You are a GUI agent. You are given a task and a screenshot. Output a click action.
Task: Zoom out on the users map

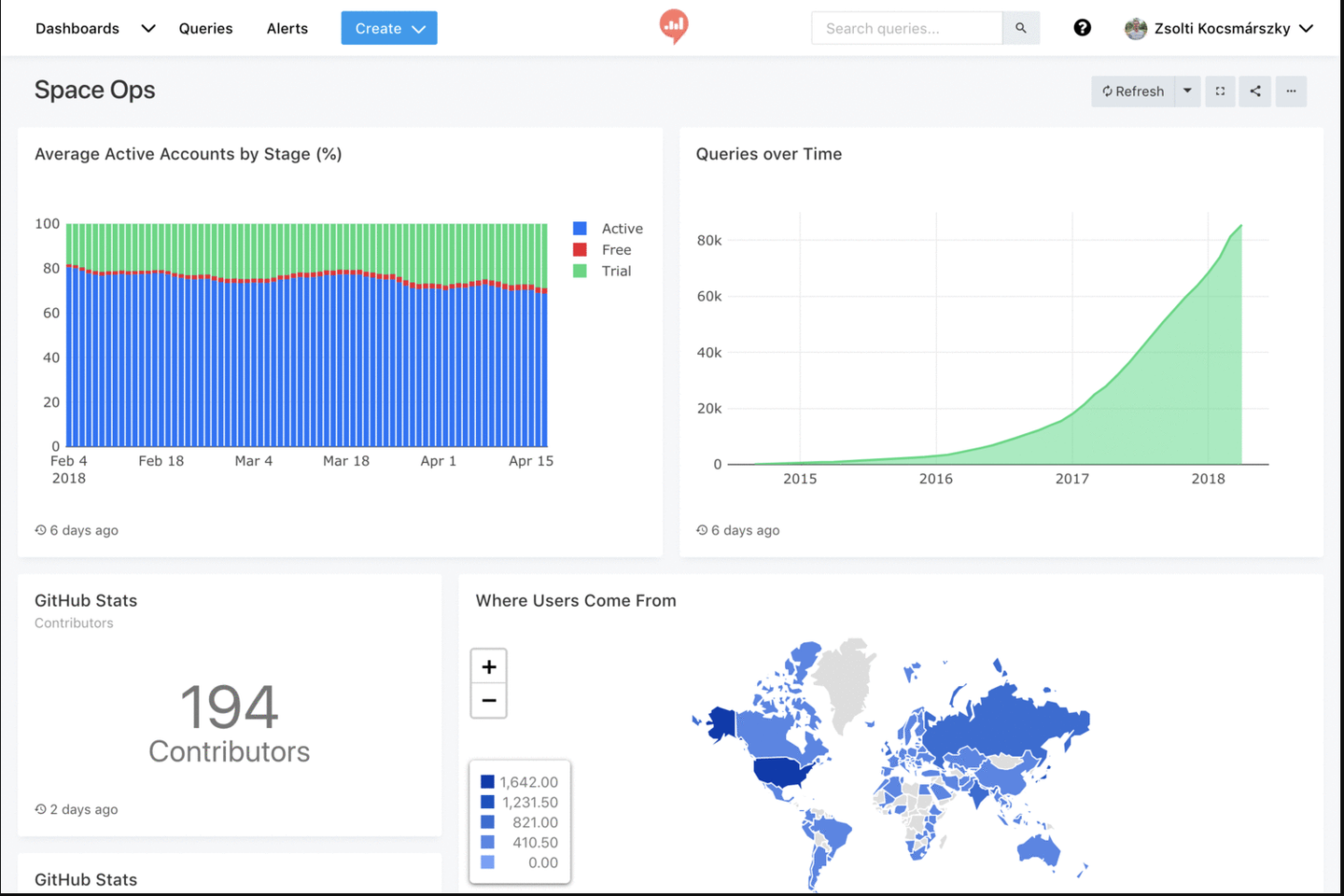[488, 700]
